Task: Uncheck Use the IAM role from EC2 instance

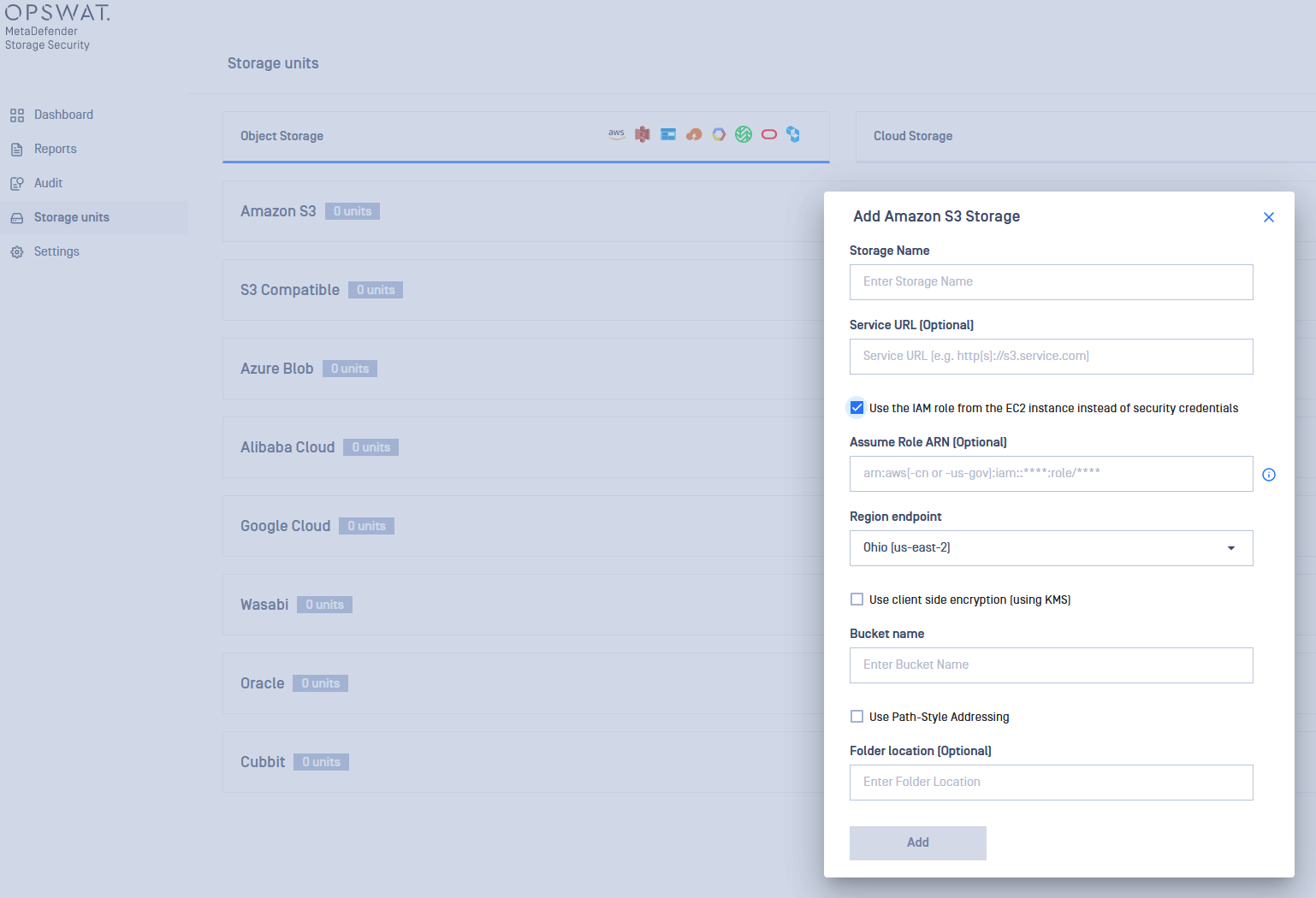Action: click(x=857, y=407)
